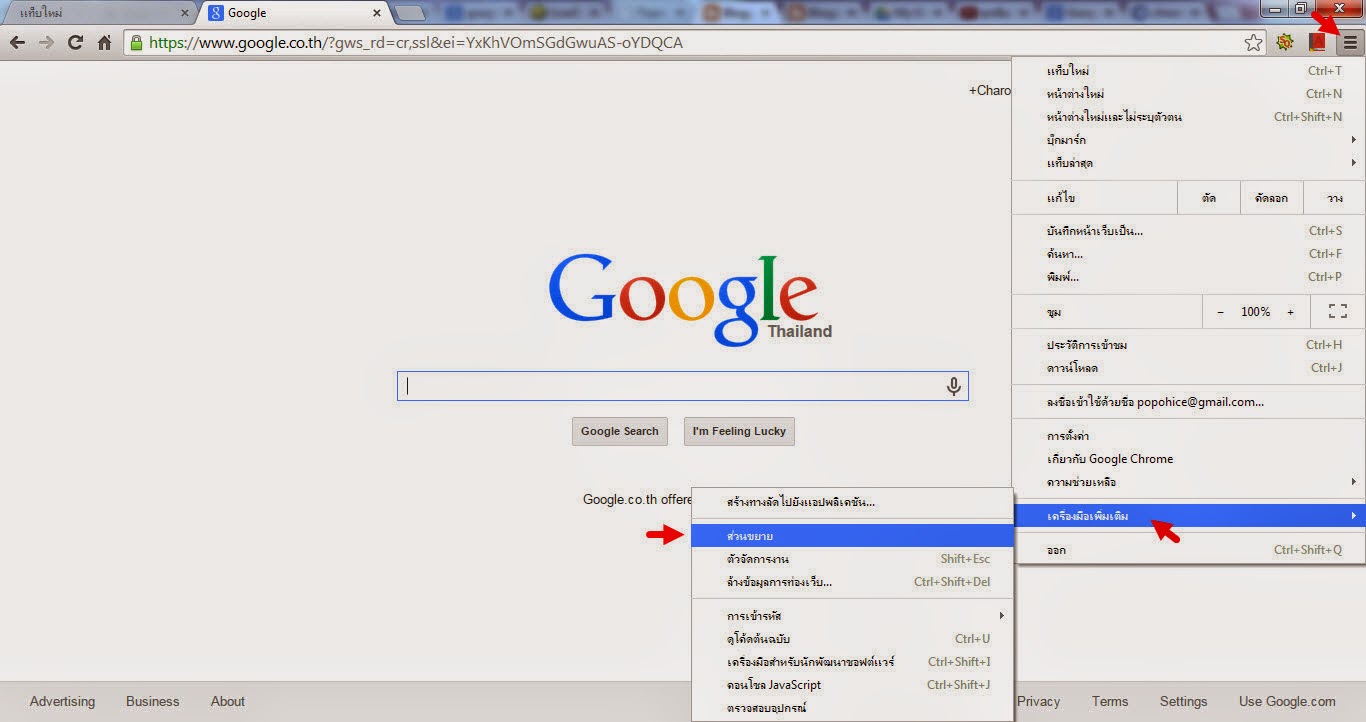1366x722 pixels.
Task: Click the green bug extension icon
Action: click(x=1284, y=43)
